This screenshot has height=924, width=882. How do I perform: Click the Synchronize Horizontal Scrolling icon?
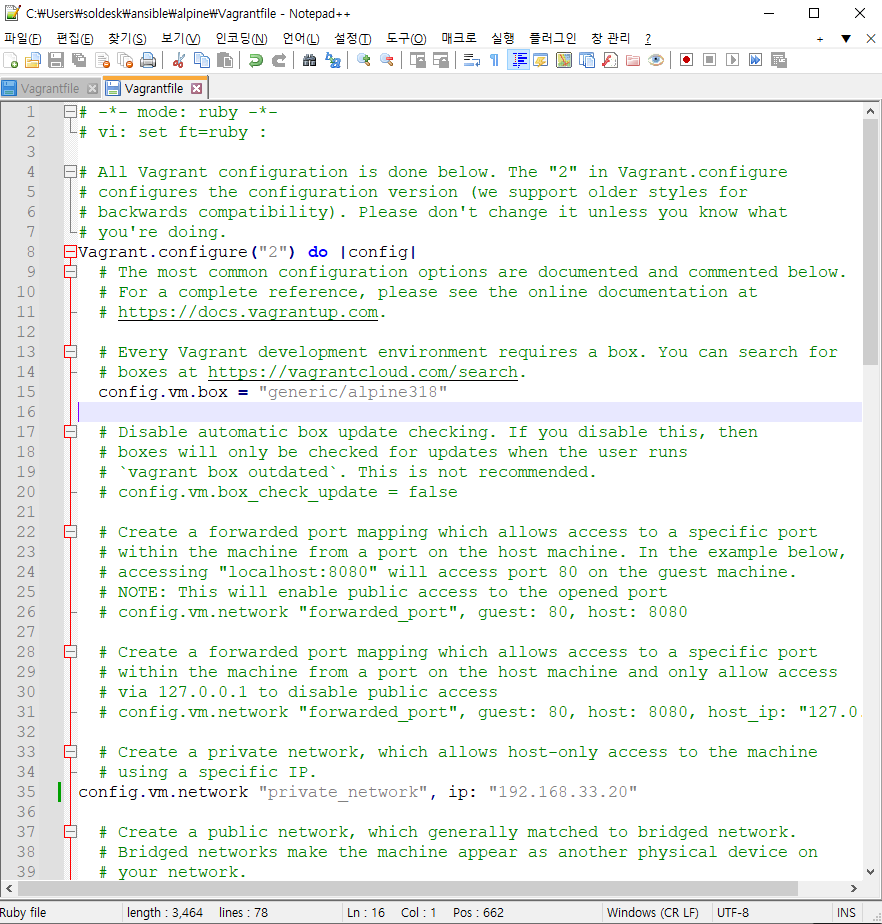point(441,60)
